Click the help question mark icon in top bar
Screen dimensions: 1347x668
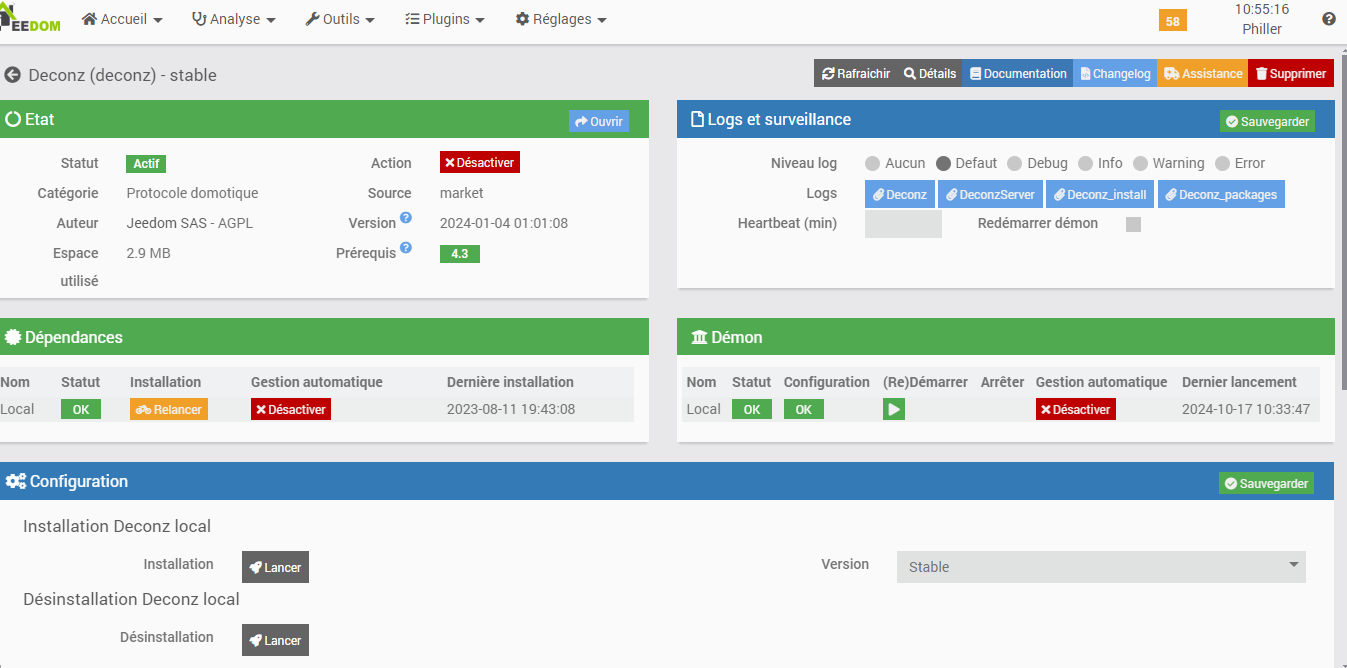1329,19
